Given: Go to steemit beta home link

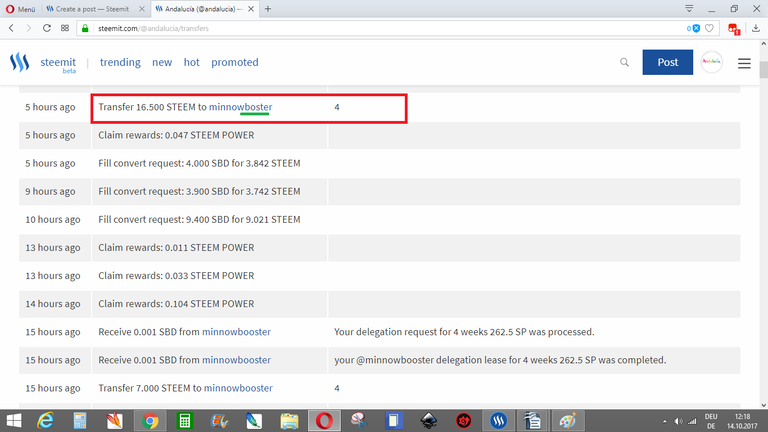Looking at the screenshot, I should 58,63.
